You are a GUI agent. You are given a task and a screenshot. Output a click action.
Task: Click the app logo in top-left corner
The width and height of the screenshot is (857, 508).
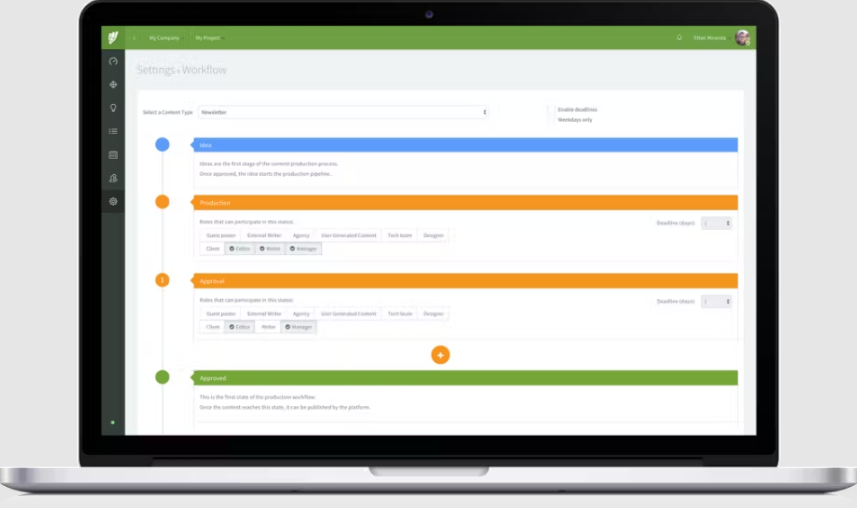tap(113, 38)
